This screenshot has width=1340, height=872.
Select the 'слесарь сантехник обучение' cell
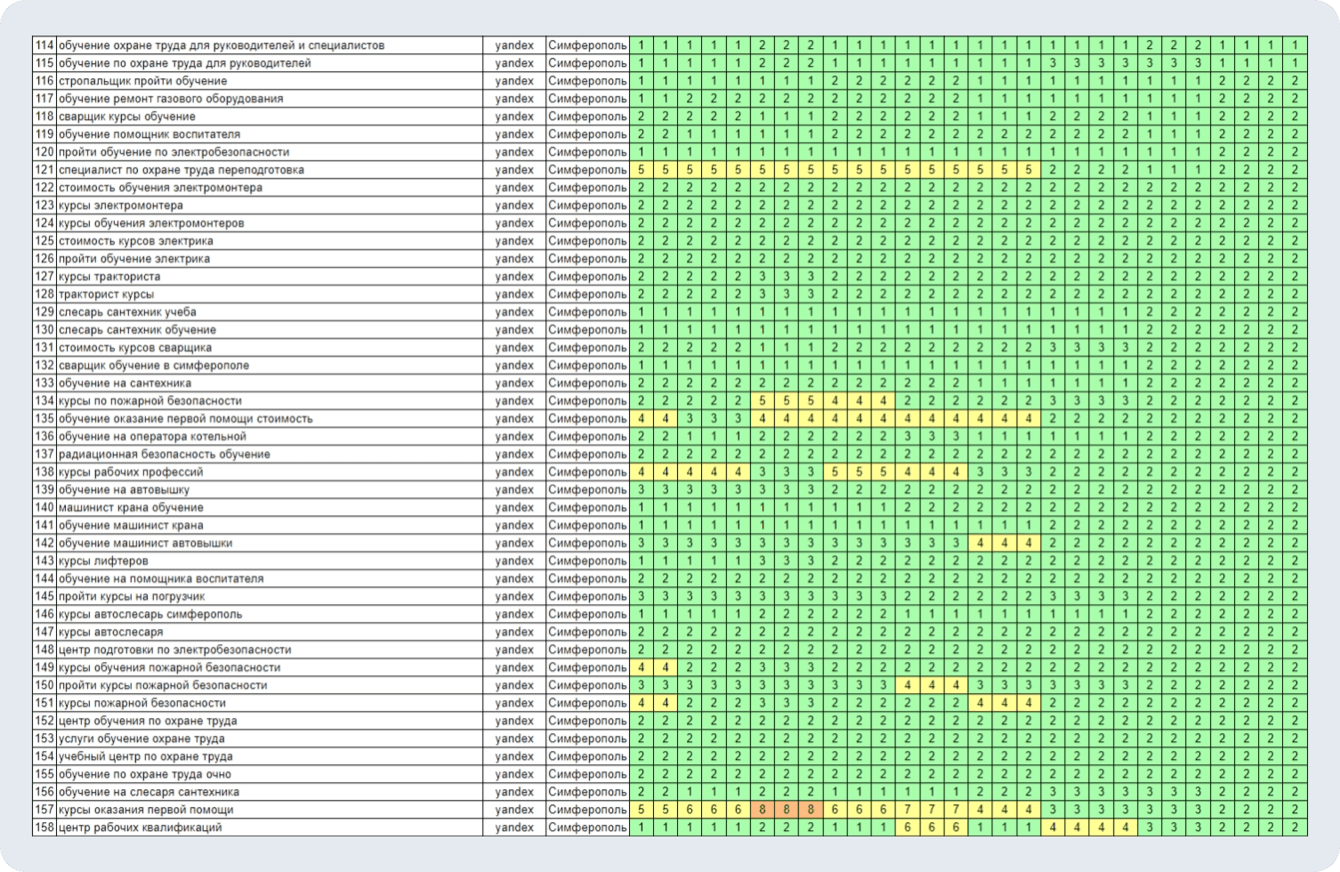pyautogui.click(x=269, y=330)
